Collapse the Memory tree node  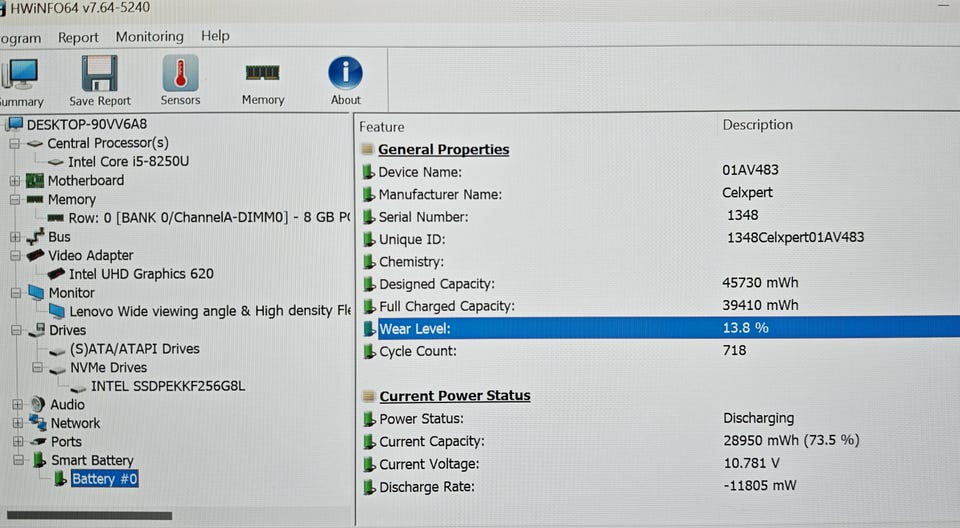[15, 200]
